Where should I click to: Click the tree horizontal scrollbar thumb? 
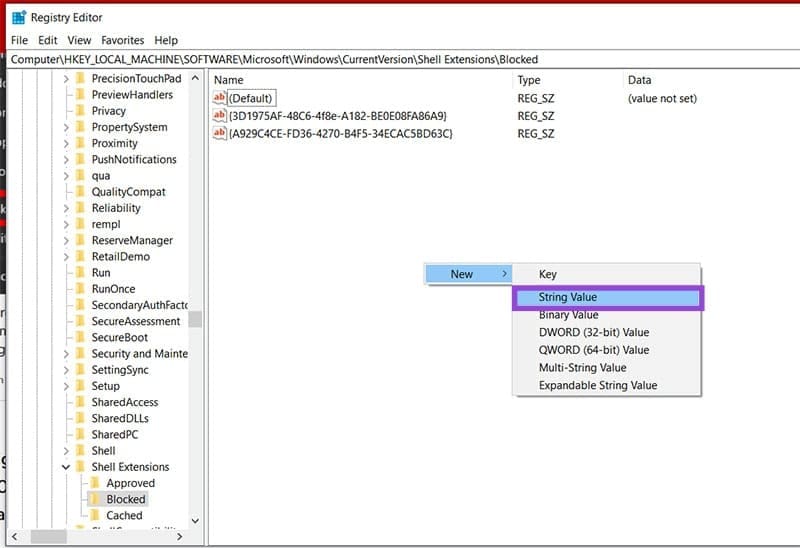(x=48, y=537)
